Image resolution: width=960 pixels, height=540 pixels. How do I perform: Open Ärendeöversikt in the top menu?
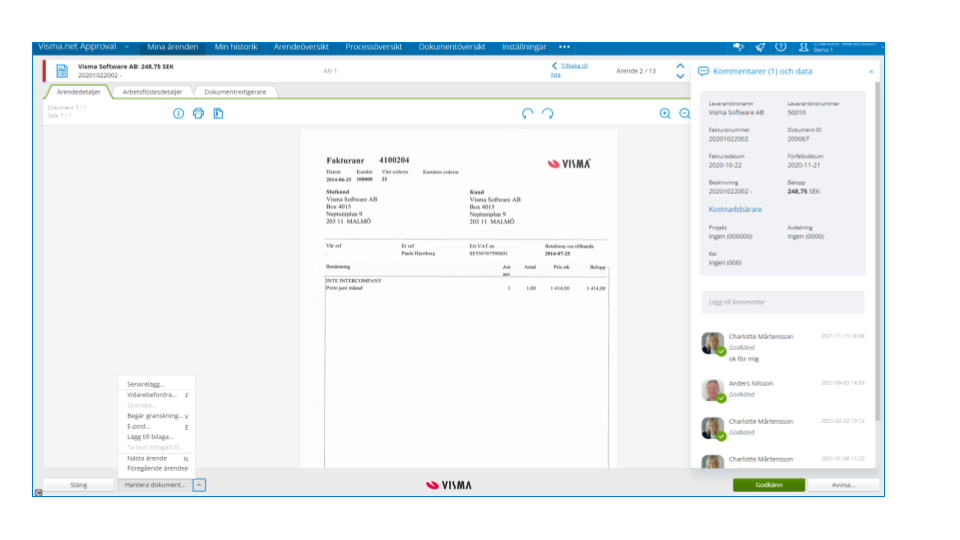click(301, 47)
